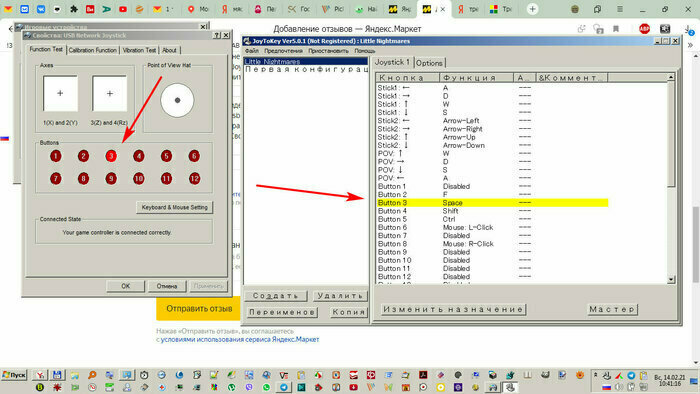Click Keyboard & Mouse Setting button
The width and height of the screenshot is (700, 394).
[x=175, y=207]
